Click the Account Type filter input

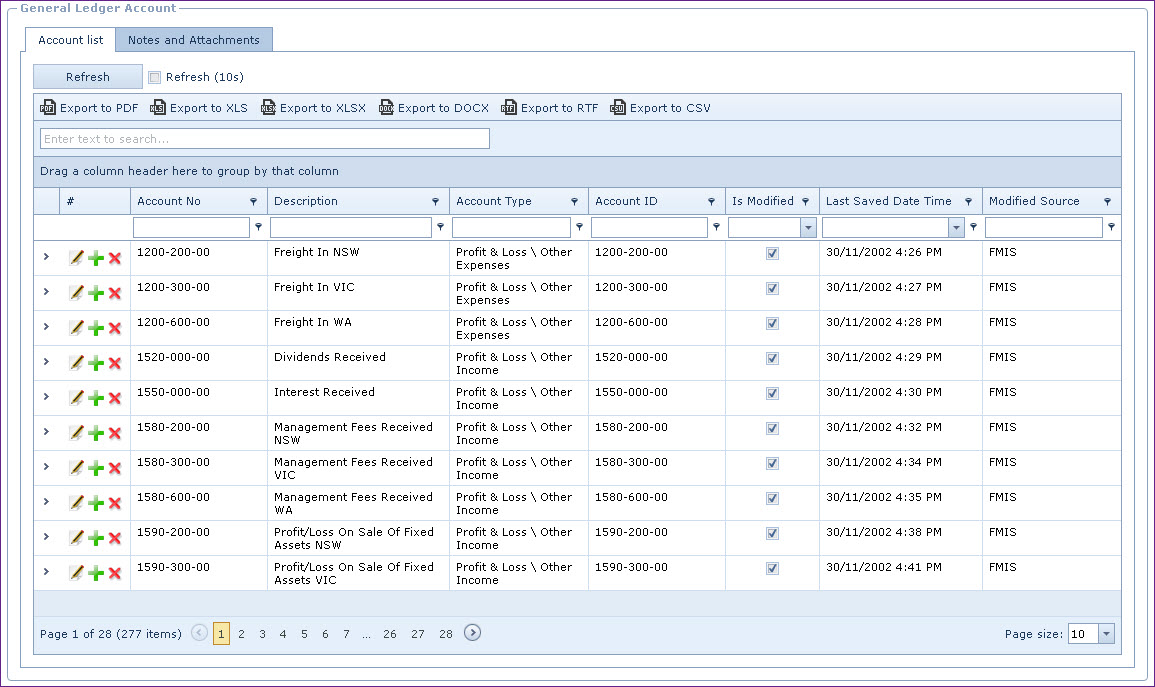pyautogui.click(x=511, y=228)
